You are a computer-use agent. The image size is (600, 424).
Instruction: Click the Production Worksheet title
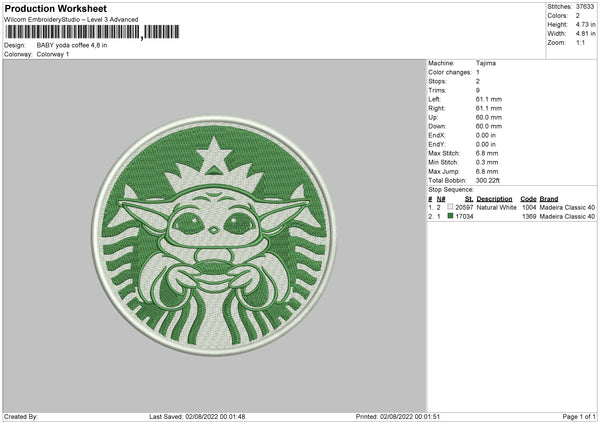click(55, 8)
